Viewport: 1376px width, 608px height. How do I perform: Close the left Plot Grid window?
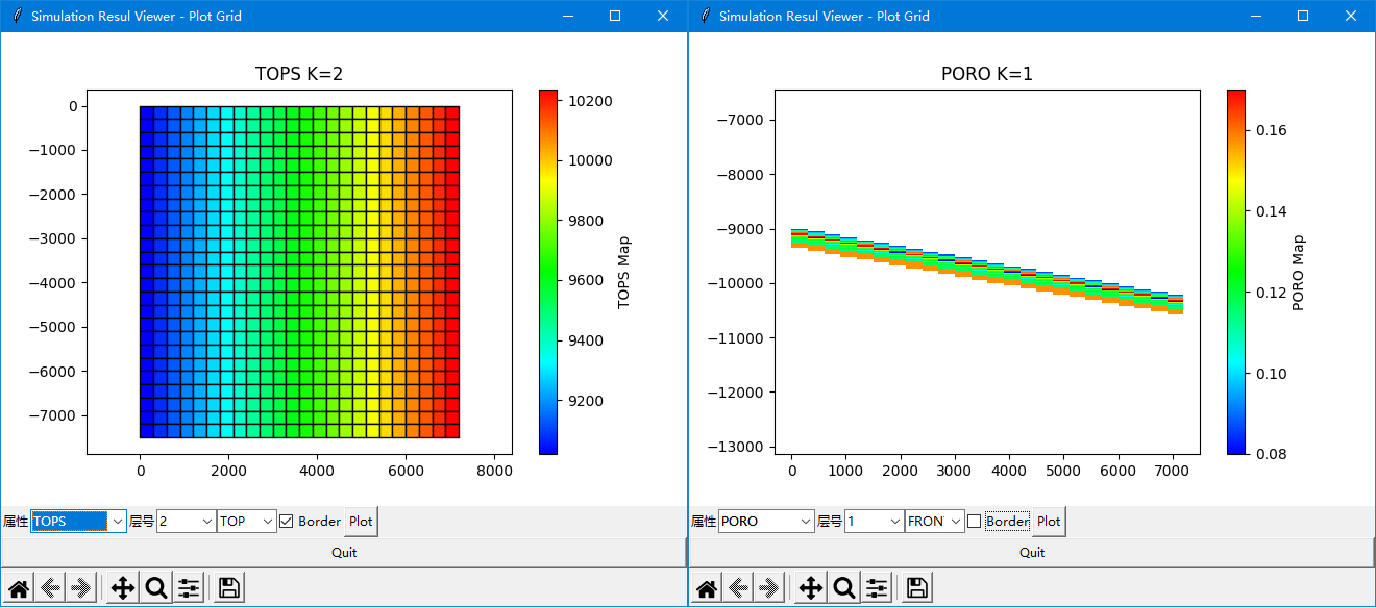tap(663, 16)
